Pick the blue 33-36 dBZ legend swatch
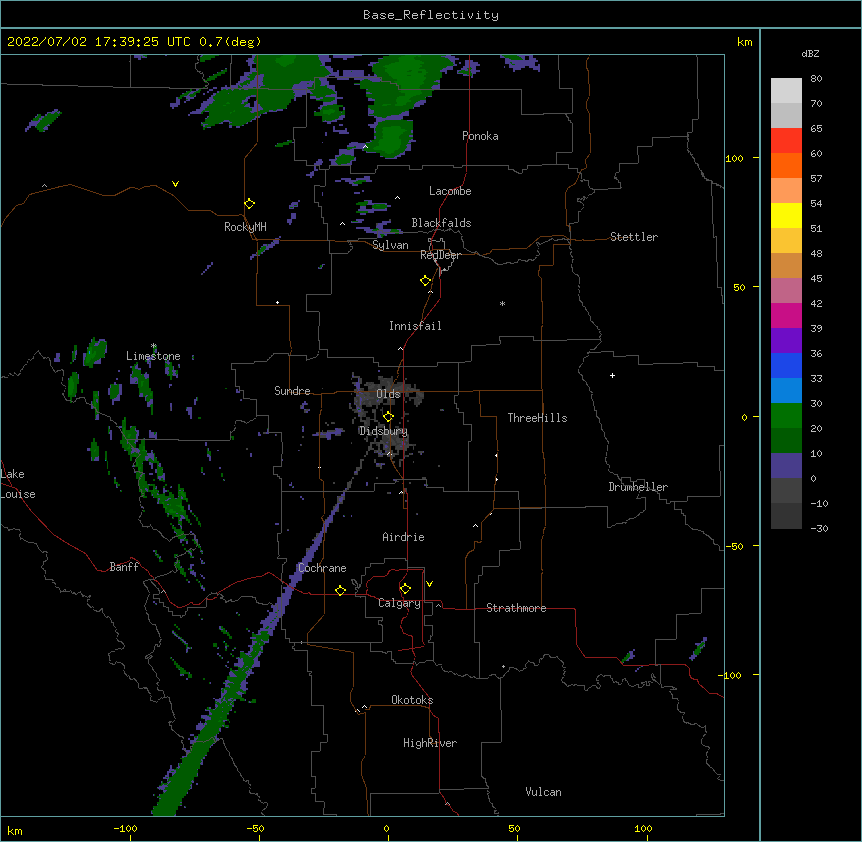862x842 pixels. [786, 365]
